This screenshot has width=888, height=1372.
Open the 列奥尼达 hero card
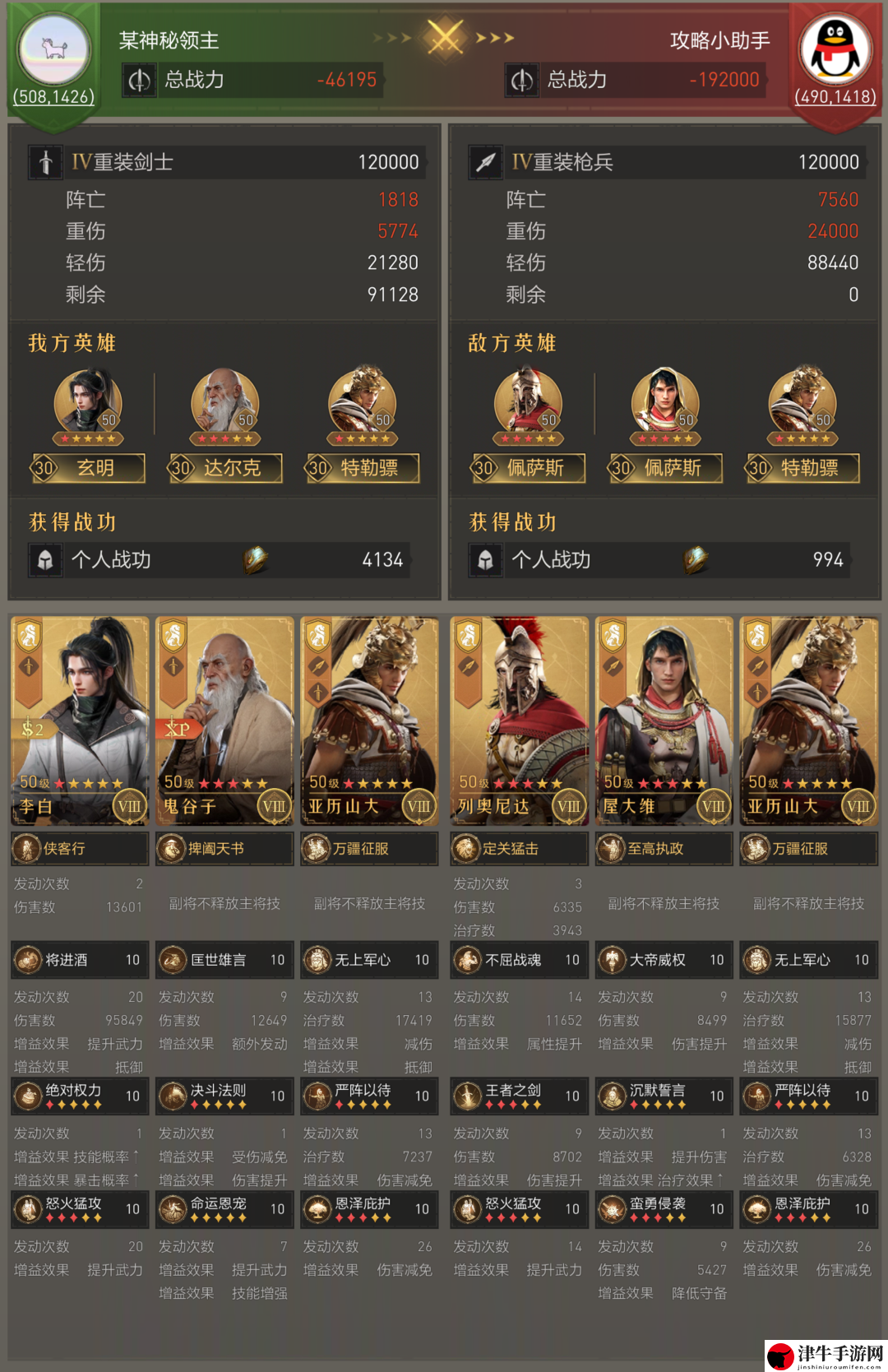tap(520, 721)
